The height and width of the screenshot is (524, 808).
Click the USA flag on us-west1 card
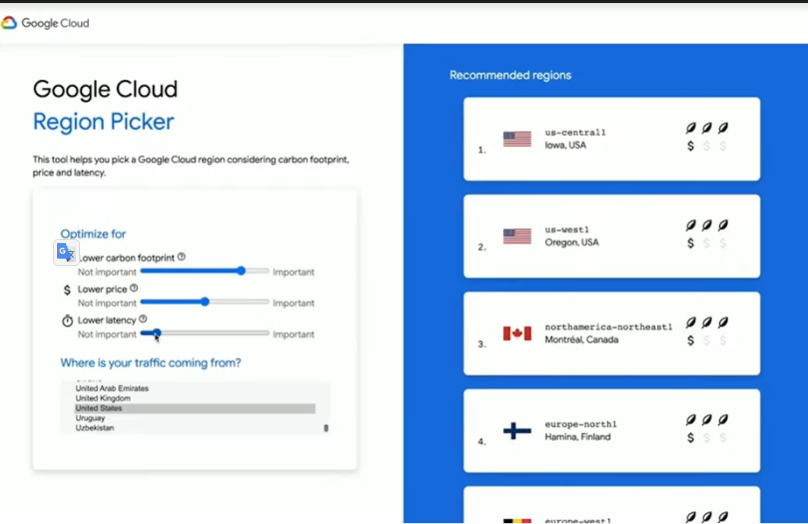pos(517,236)
